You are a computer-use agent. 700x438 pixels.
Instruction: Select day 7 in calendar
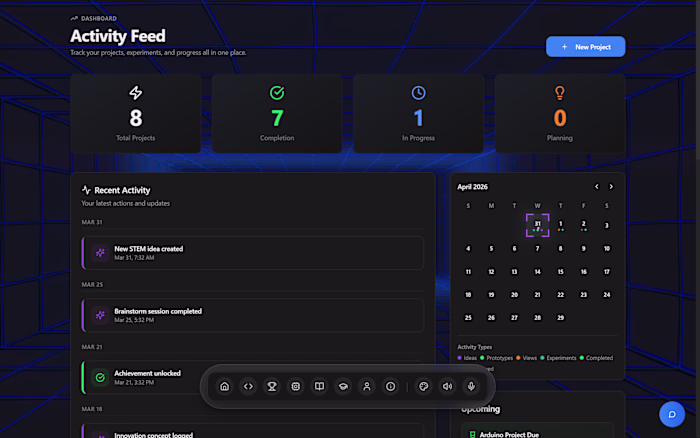tap(538, 248)
